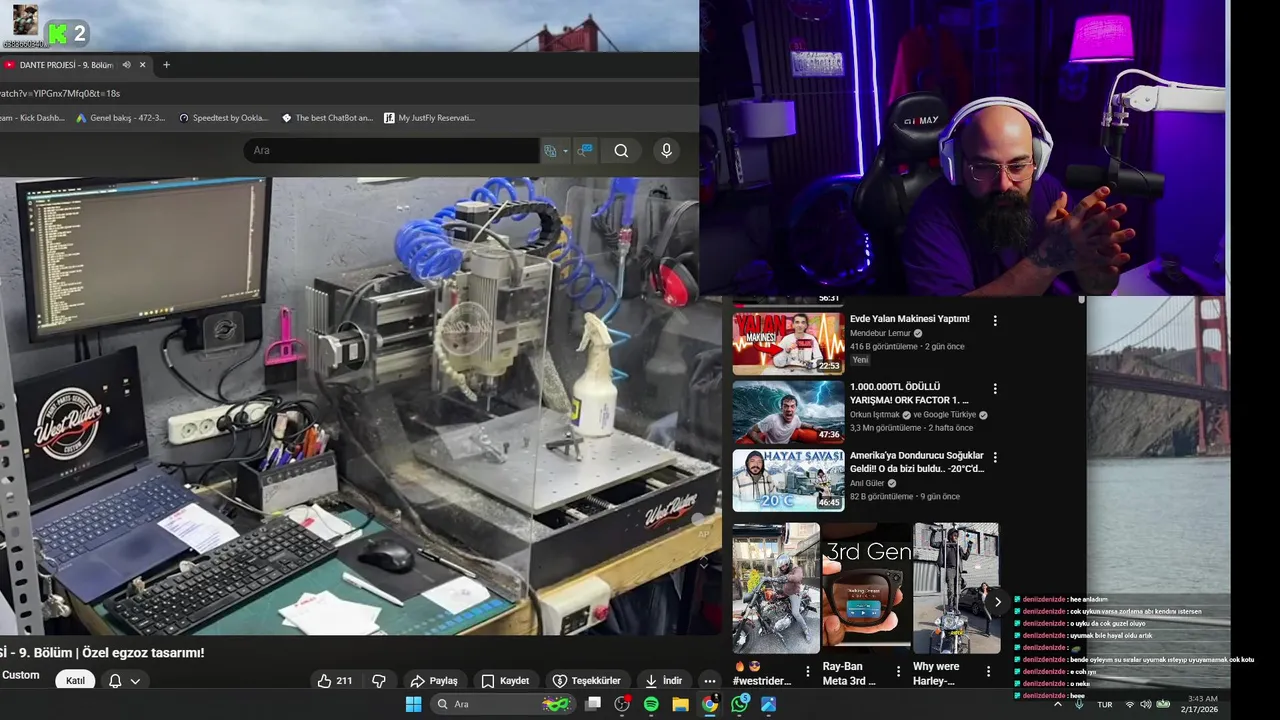1280x720 pixels.
Task: Open options menu for 1.000.000TL ÖDÜLLÜ YARIŞMA video
Action: coord(995,389)
